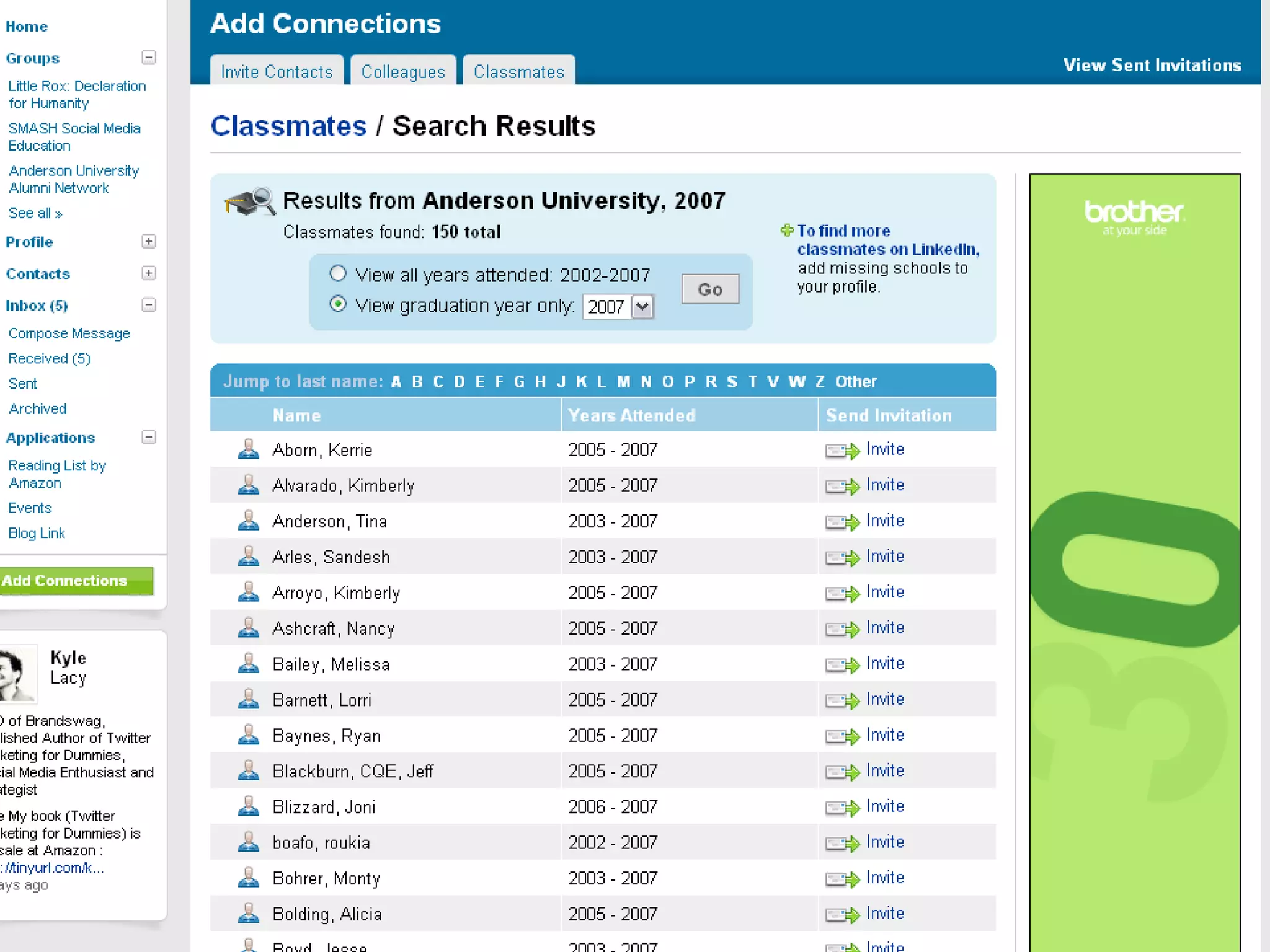Click profile icon beside Bohrer, Monty
The height and width of the screenshot is (952, 1270).
coord(249,878)
